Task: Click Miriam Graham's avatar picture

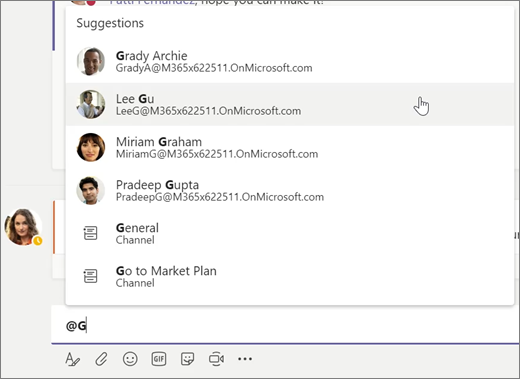Action: tap(91, 147)
